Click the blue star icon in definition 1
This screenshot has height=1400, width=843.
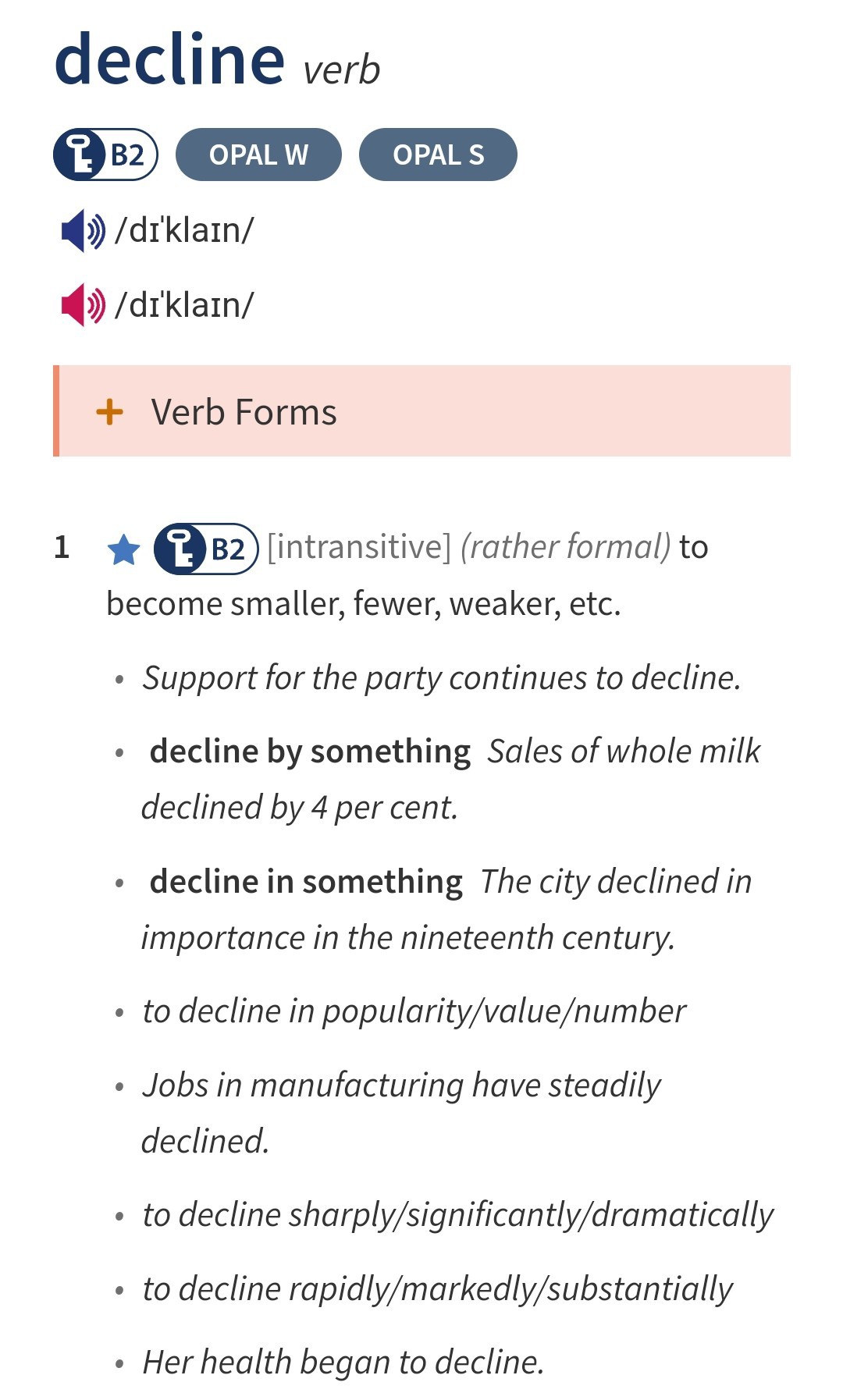click(x=123, y=549)
